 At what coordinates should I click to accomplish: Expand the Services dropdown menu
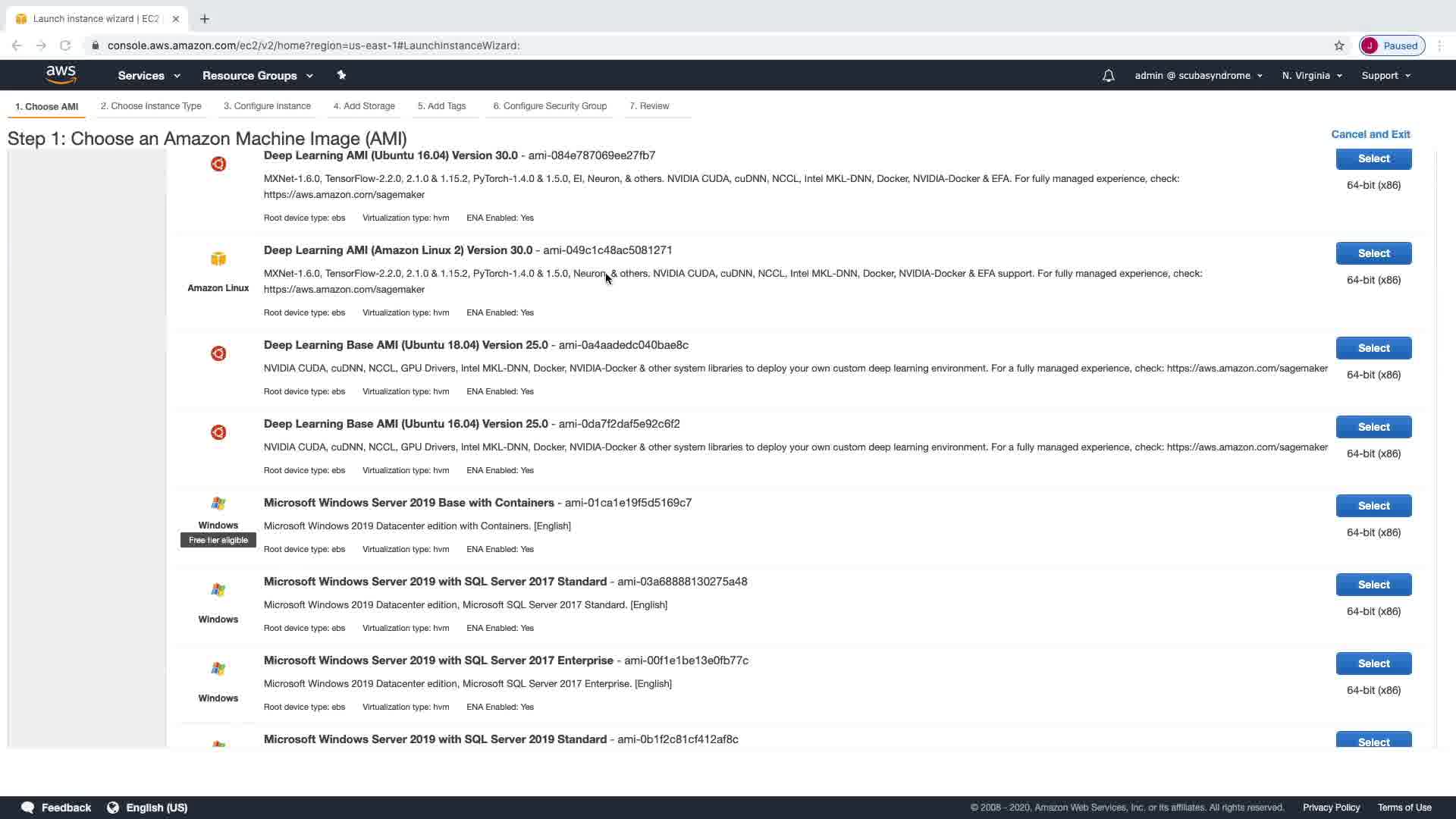pos(149,76)
